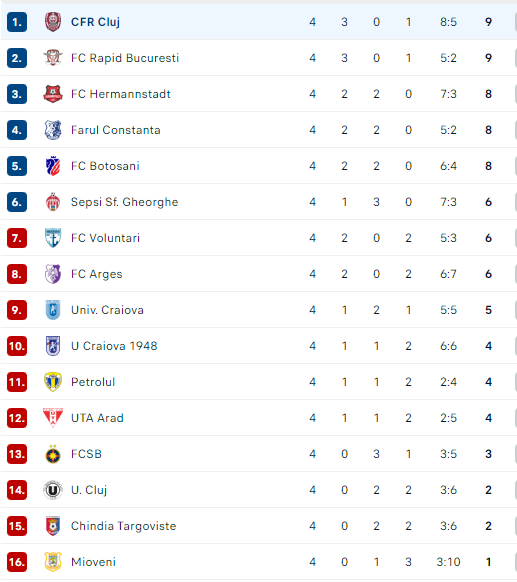Click the FCSB star logo
The width and height of the screenshot is (517, 582).
click(53, 454)
